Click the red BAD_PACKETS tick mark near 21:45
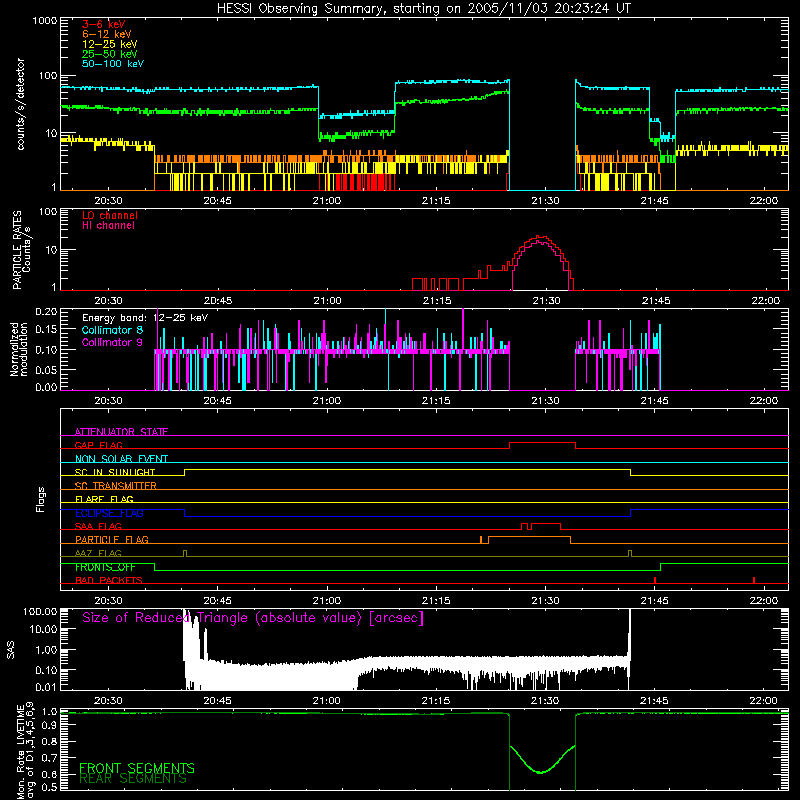800x800 pixels. coord(655,580)
